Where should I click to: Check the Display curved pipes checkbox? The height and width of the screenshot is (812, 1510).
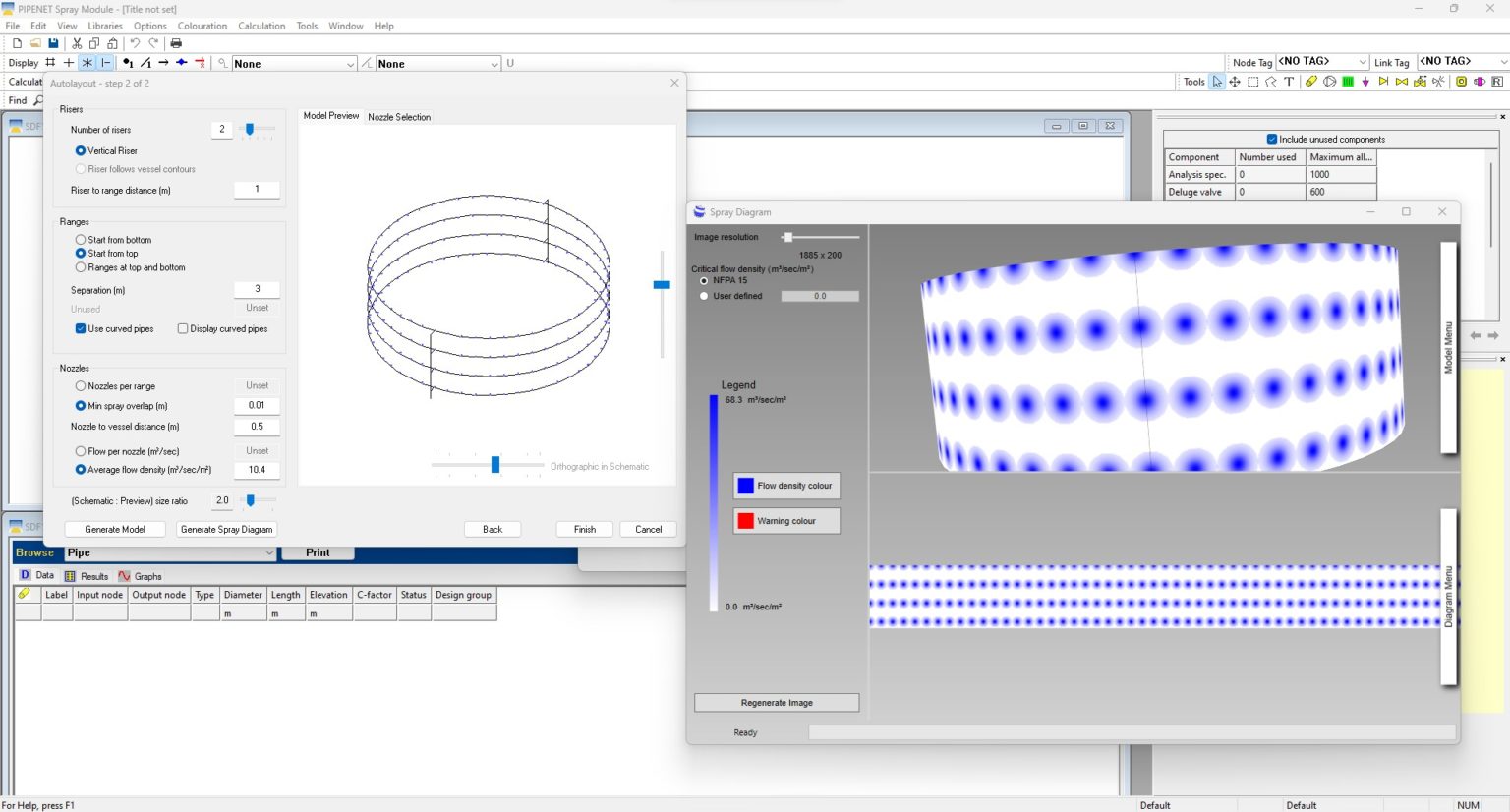[182, 328]
